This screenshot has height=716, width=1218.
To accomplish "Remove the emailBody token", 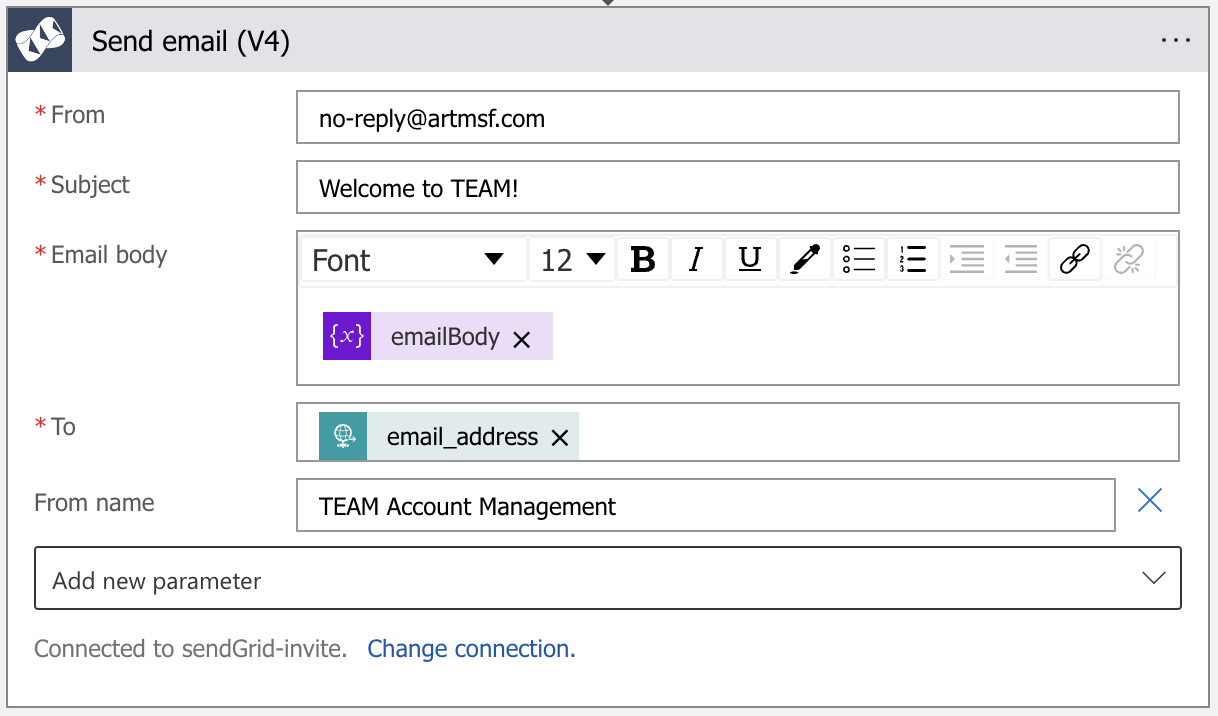I will pyautogui.click(x=521, y=340).
